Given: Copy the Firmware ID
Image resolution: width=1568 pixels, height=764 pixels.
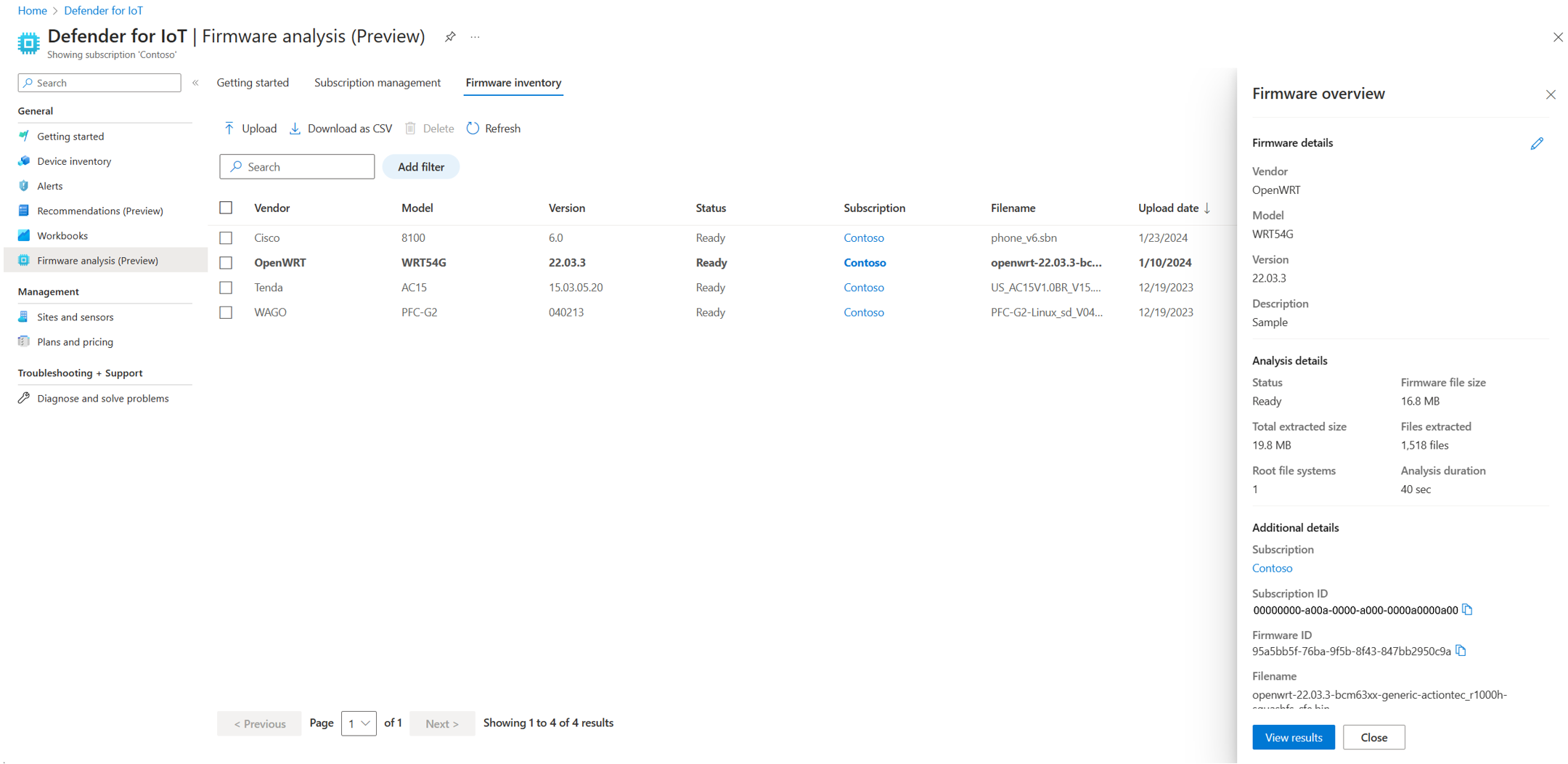Looking at the screenshot, I should 1461,651.
